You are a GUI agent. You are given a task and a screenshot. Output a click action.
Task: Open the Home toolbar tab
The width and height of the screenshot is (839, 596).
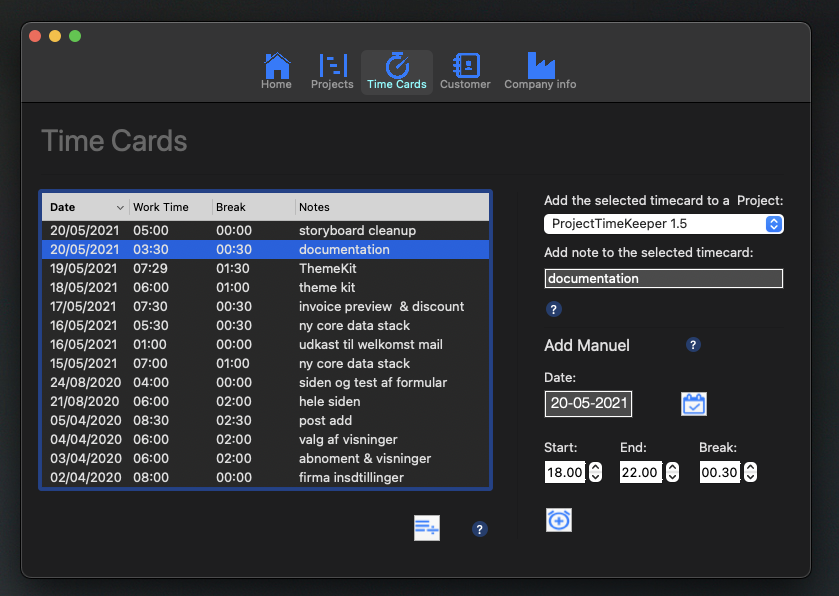[x=276, y=72]
